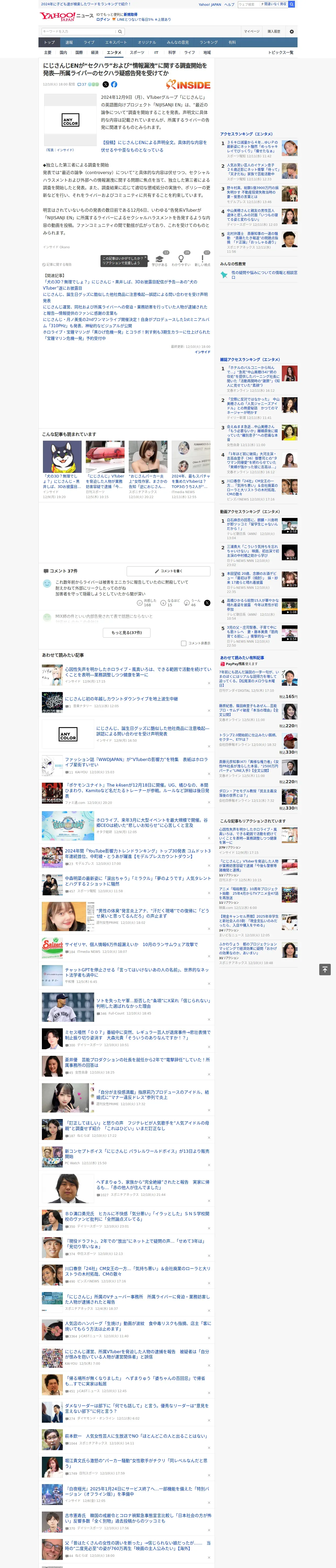Open the ホロライブ 大型イベント article
The width and height of the screenshot is (336, 1568).
[x=153, y=822]
